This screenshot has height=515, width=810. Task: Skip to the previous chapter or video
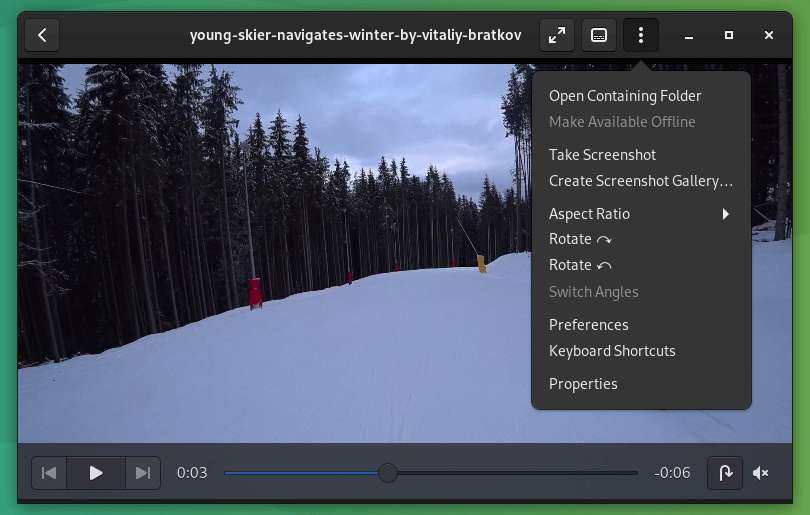click(x=49, y=473)
